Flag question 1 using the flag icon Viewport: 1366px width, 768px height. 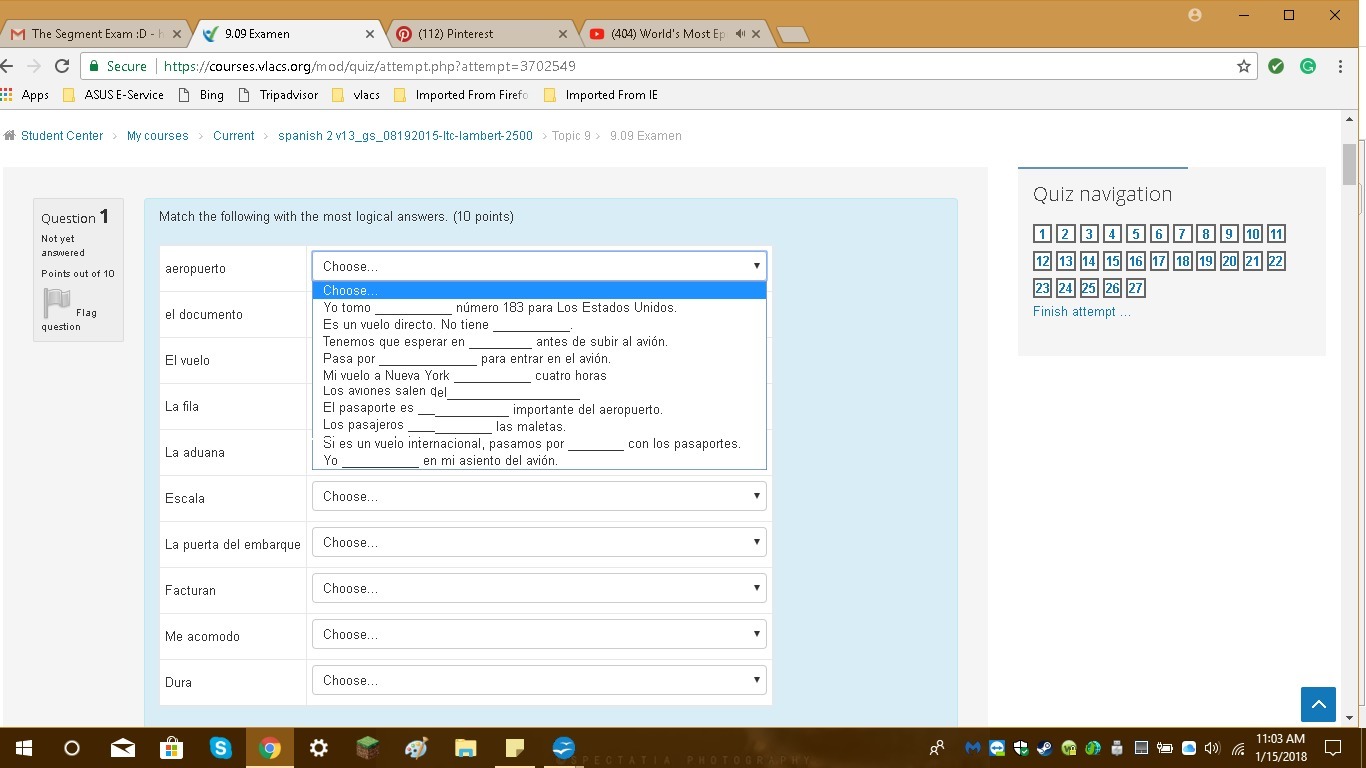[57, 302]
